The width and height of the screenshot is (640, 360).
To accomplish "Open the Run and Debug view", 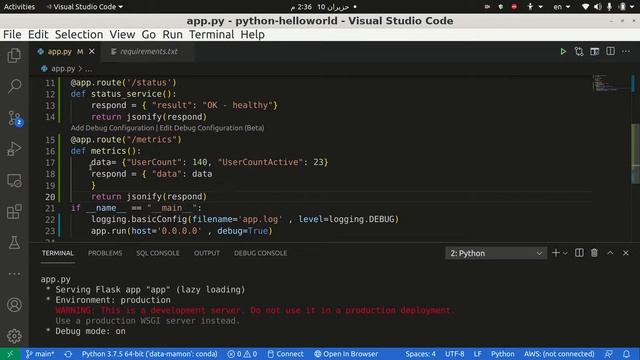I will point(14,149).
